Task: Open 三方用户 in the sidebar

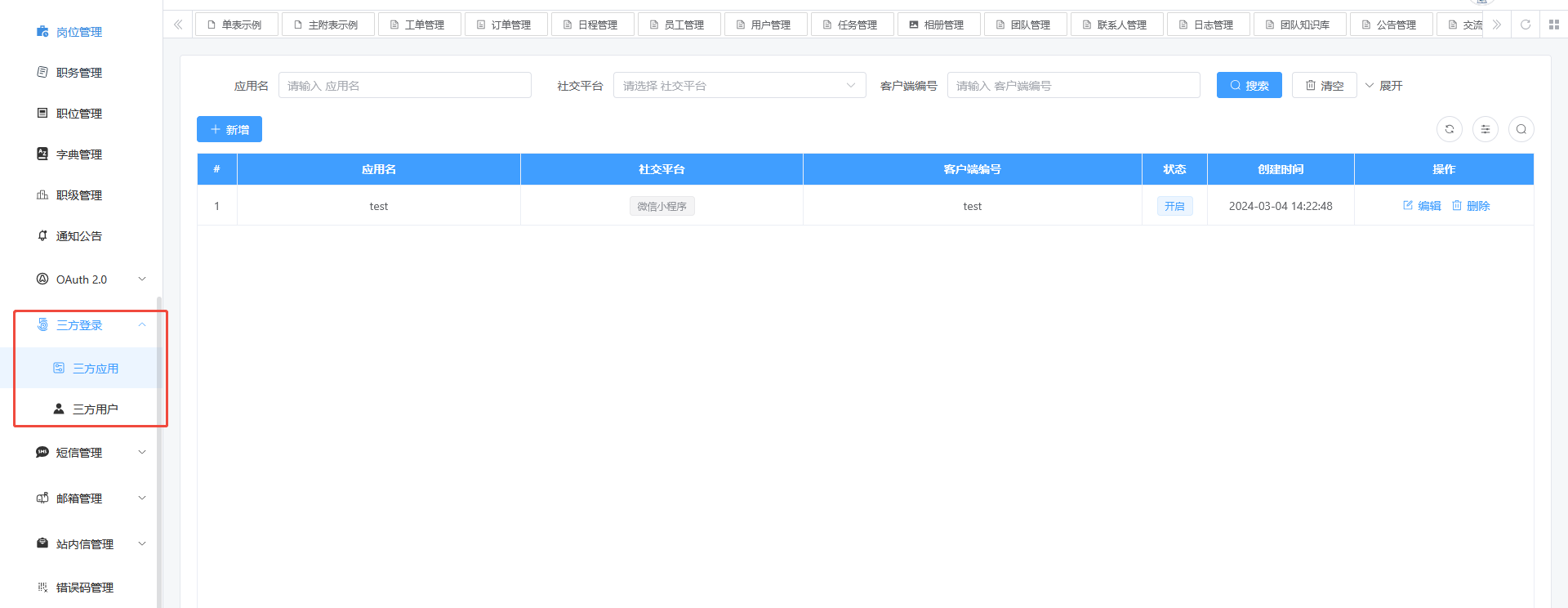Action: click(95, 409)
